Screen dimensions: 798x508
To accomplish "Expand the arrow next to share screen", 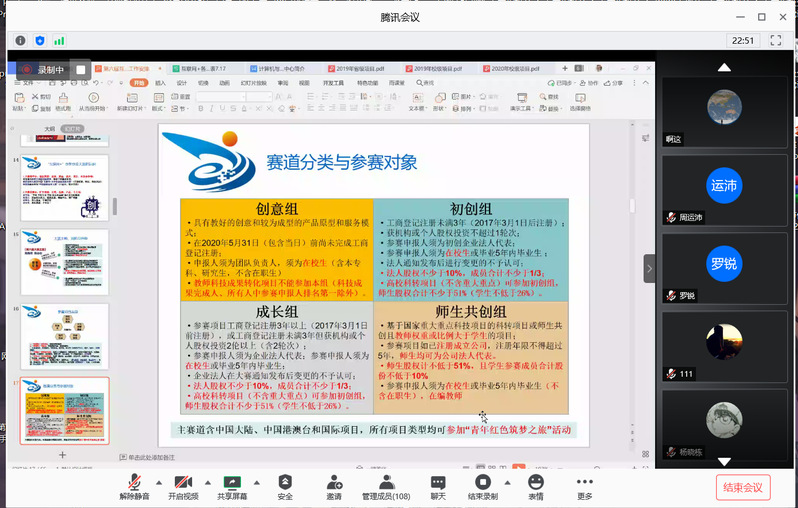I will [255, 478].
